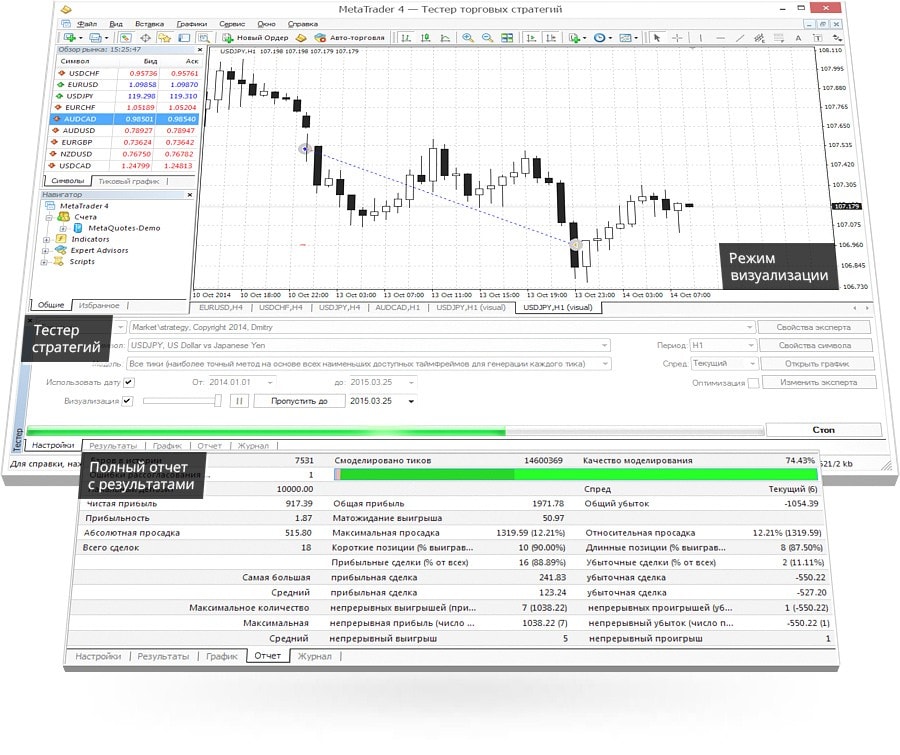Enable the Оптимизация checkbox
This screenshot has height=755, width=900.
click(754, 383)
